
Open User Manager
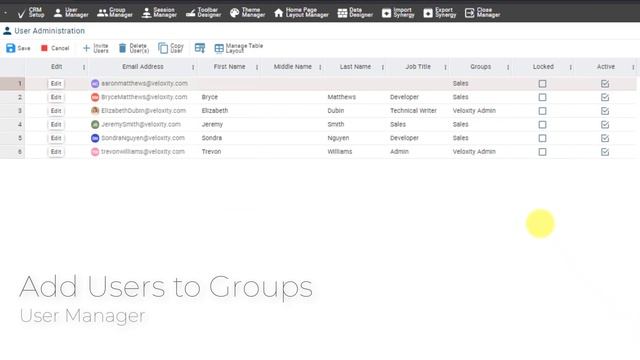pos(71,13)
